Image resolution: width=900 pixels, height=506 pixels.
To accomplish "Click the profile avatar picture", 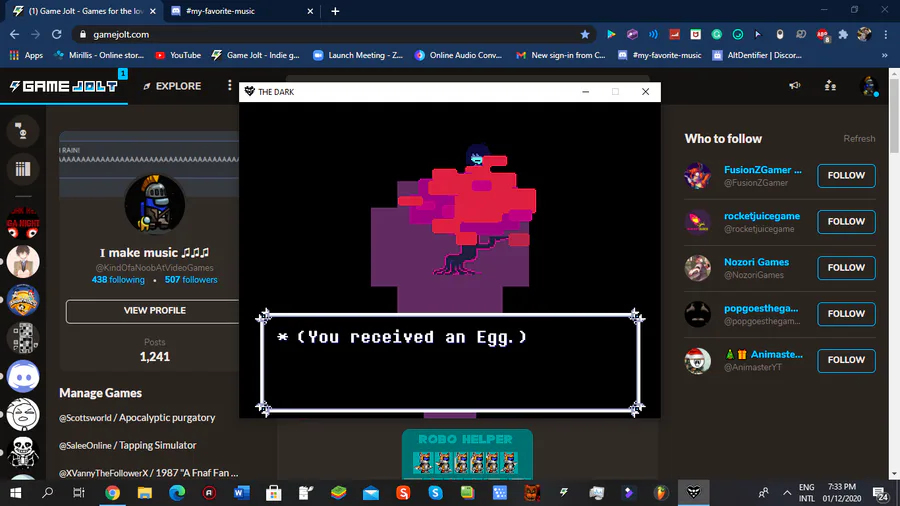I will (154, 204).
